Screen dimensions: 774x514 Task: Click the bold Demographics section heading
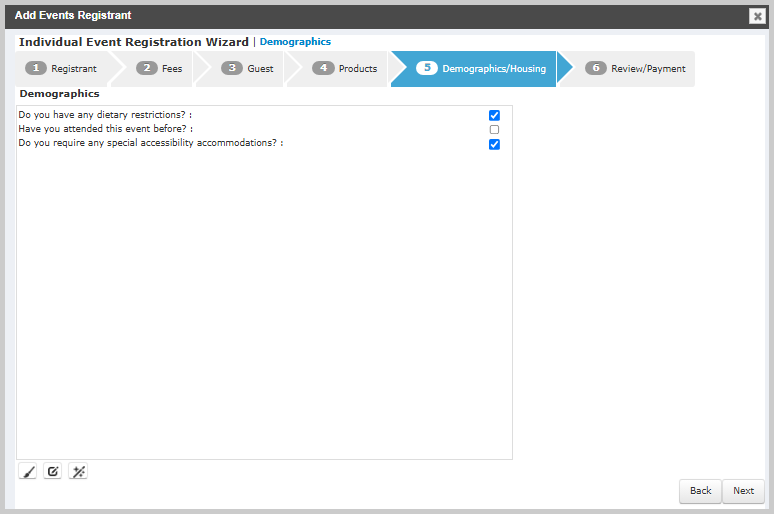coord(59,94)
